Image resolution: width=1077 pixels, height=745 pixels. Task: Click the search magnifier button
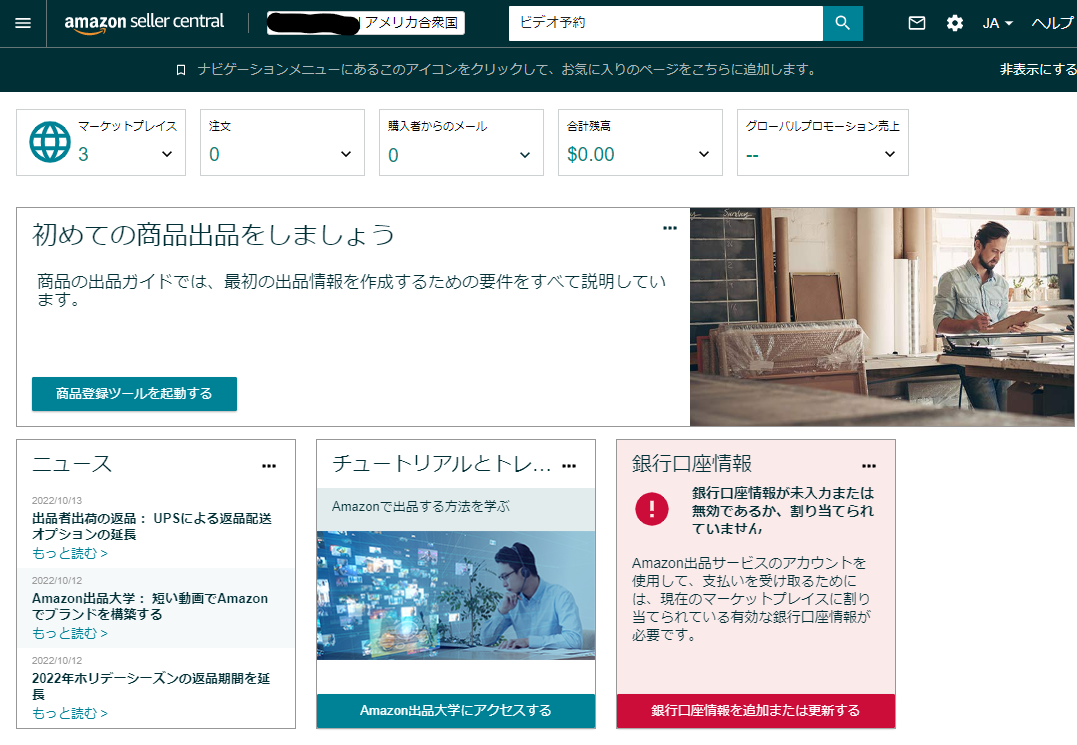click(x=842, y=23)
